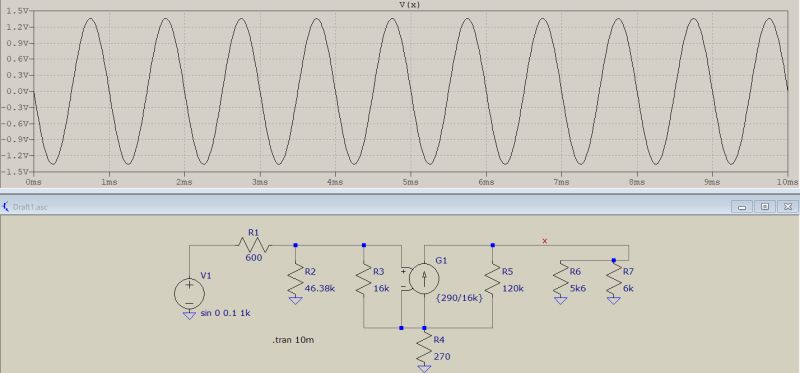
Task: Click the junction dot above R2
Action: pos(295,245)
